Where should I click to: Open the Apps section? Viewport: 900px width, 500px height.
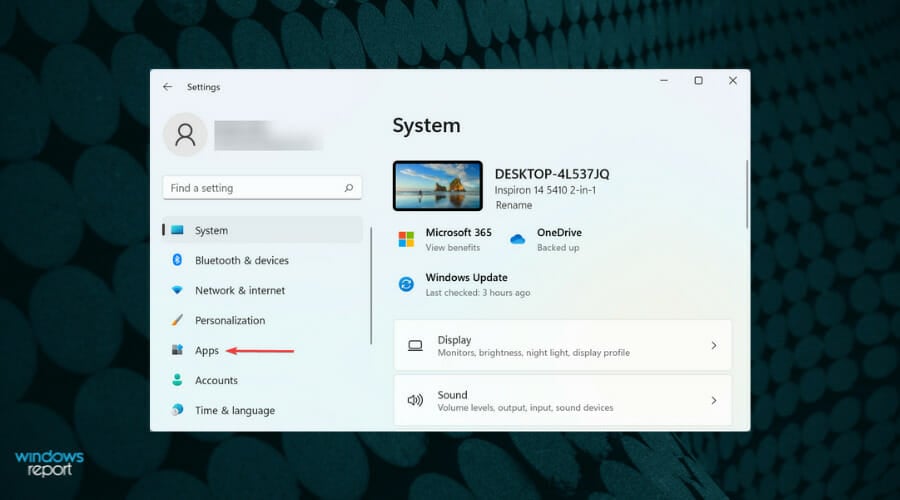point(262,350)
